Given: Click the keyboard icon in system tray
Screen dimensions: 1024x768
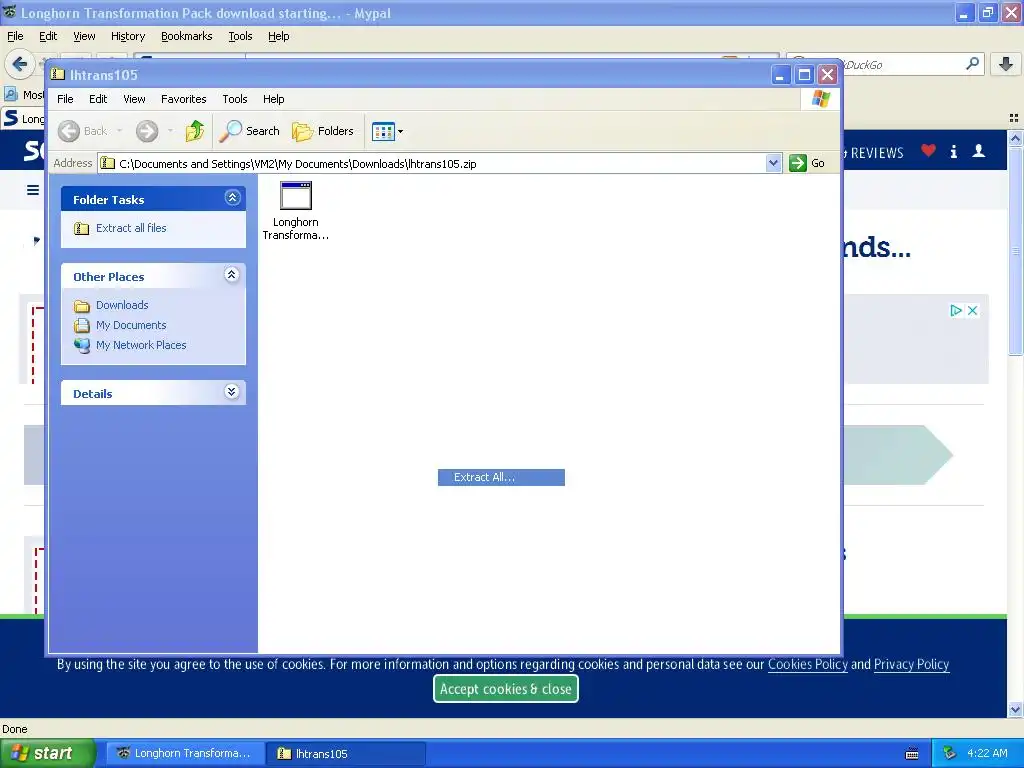Looking at the screenshot, I should point(912,754).
